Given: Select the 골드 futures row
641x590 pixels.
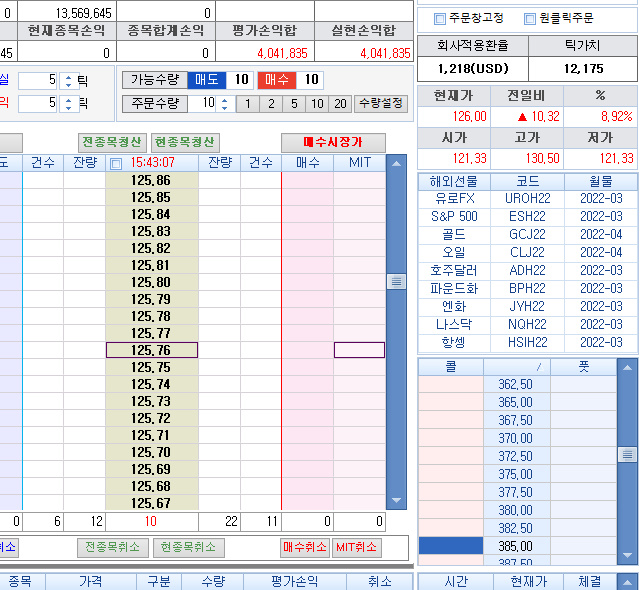Looking at the screenshot, I should 527,235.
